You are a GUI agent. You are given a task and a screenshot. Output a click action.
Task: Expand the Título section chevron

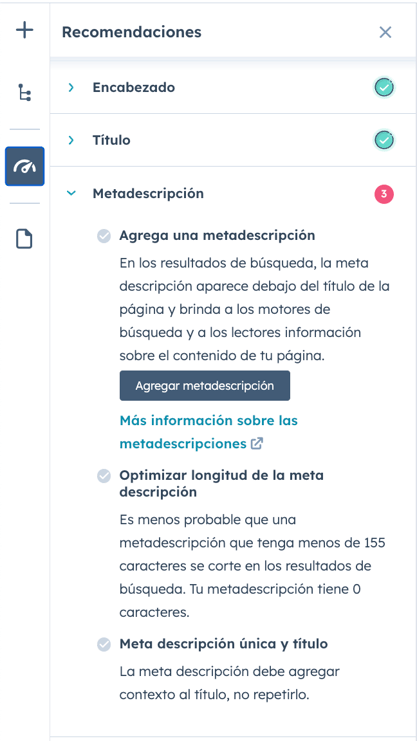71,140
